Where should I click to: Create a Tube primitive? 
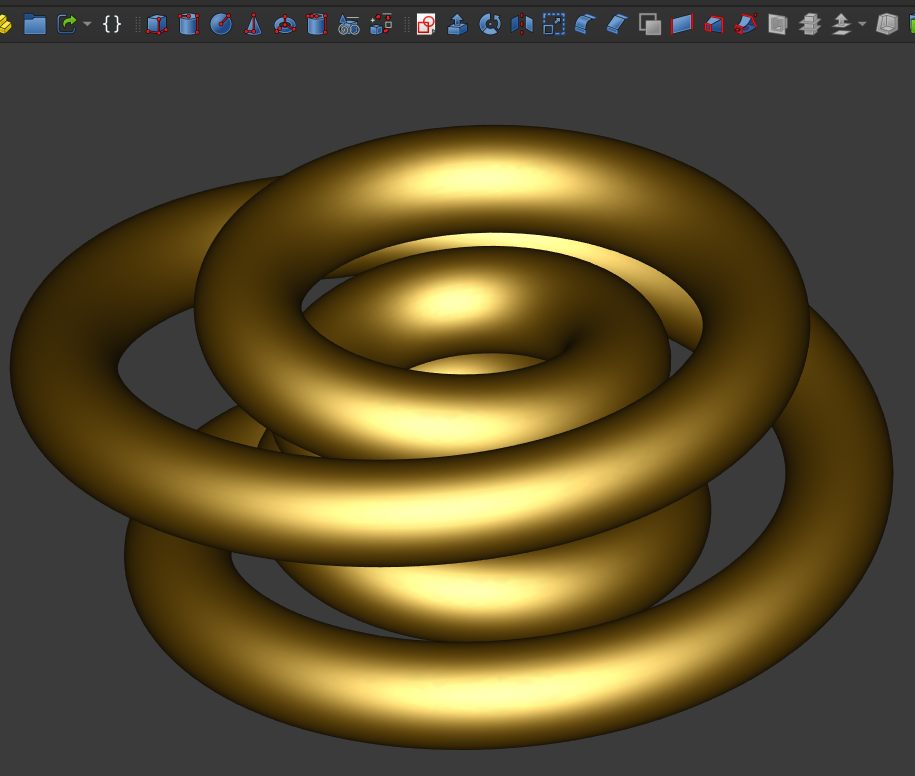[x=317, y=25]
